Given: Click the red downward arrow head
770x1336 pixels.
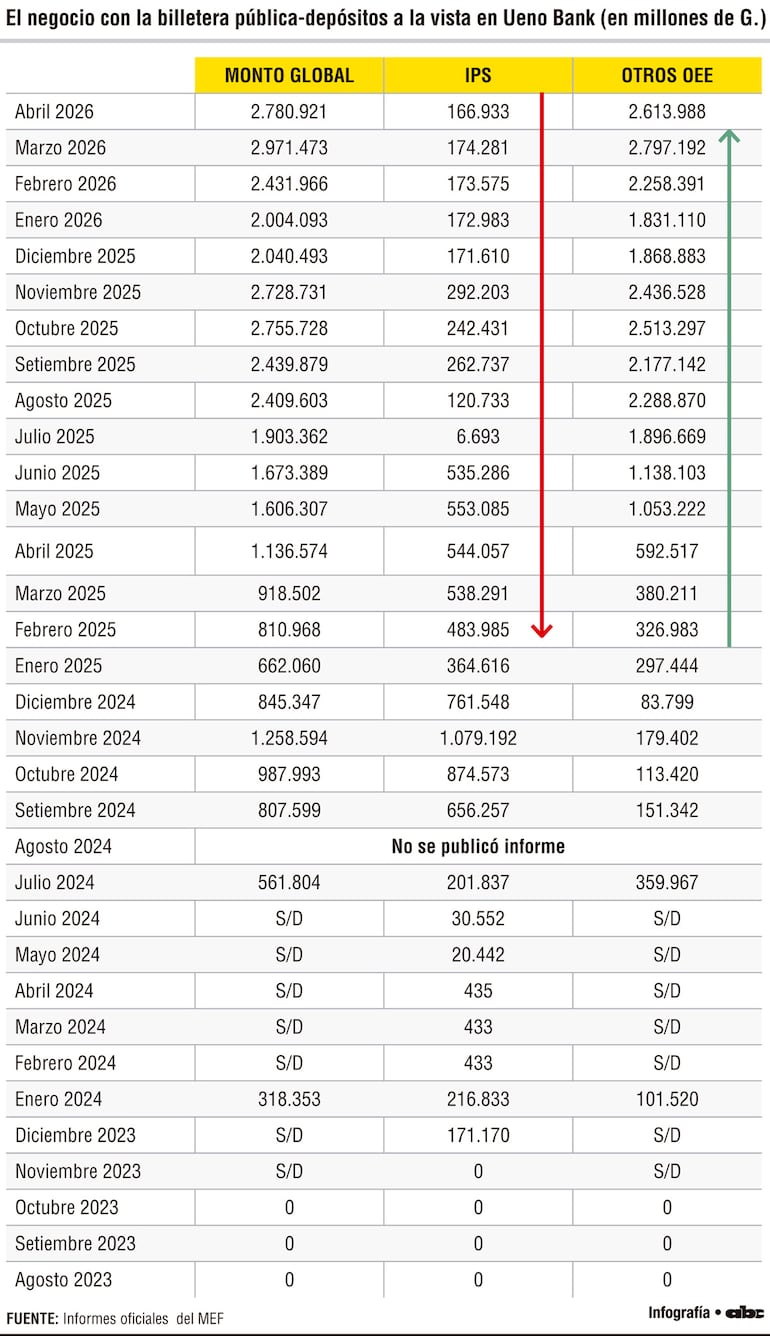Looking at the screenshot, I should point(541,630).
